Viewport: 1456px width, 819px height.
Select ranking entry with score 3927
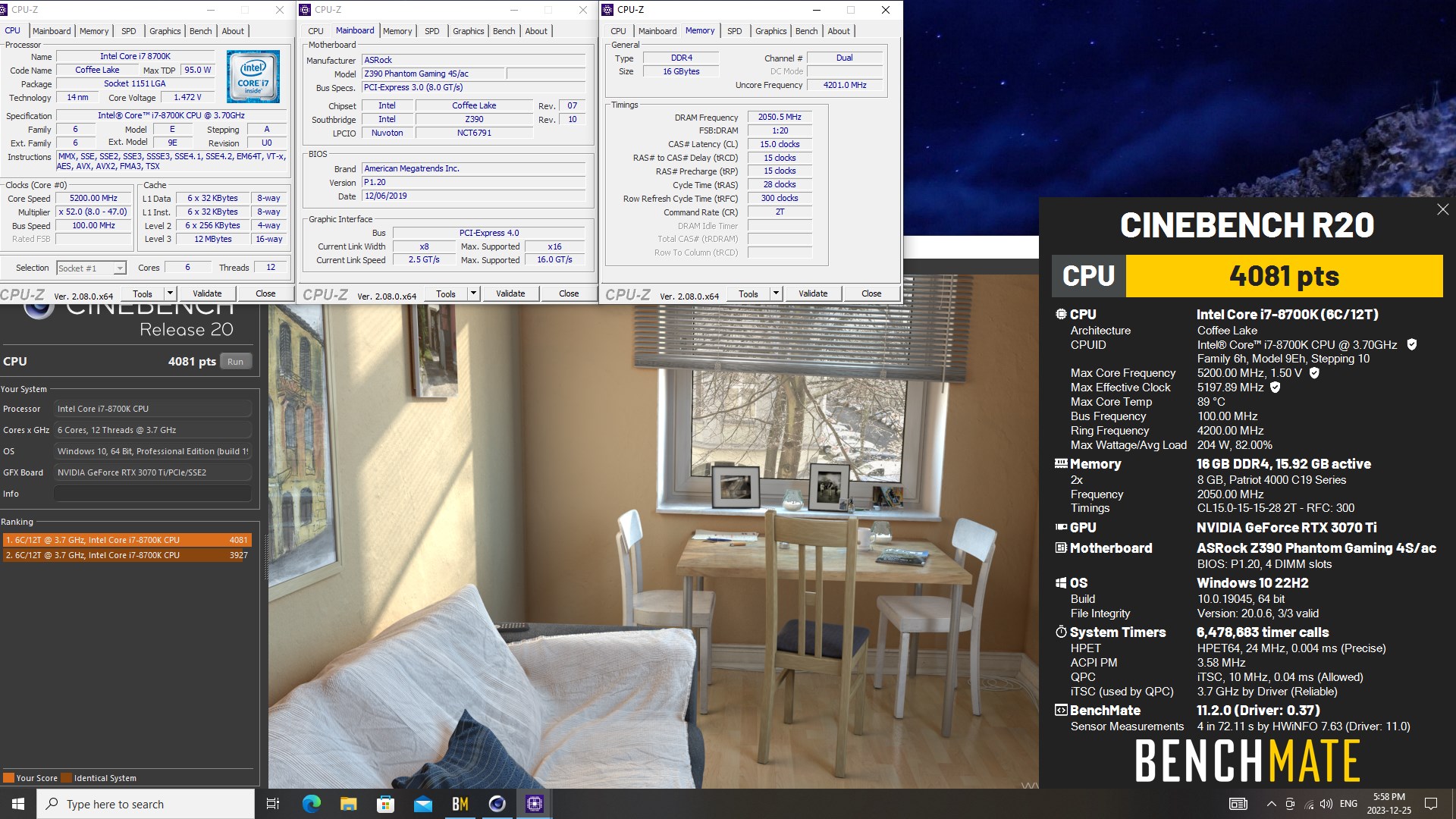[x=127, y=555]
